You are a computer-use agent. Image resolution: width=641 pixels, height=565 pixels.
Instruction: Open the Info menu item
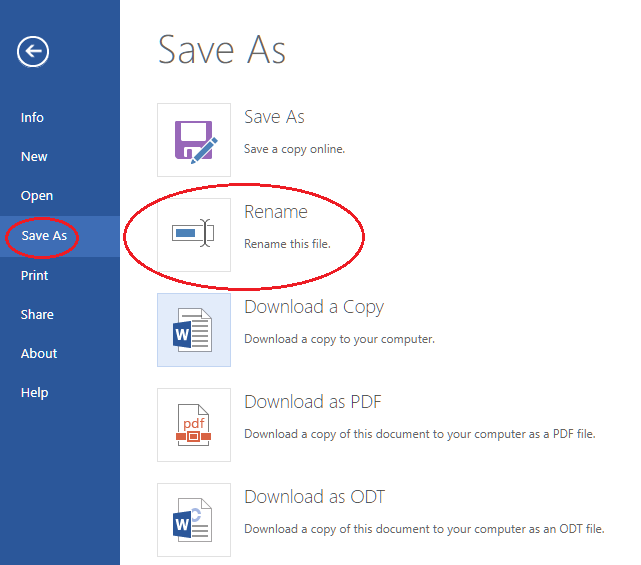32,118
